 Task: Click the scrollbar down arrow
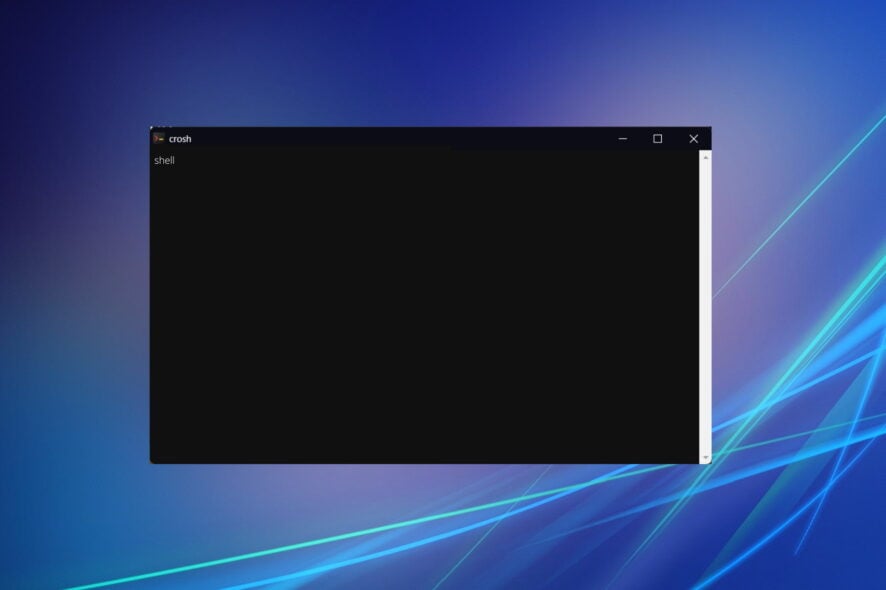point(705,457)
